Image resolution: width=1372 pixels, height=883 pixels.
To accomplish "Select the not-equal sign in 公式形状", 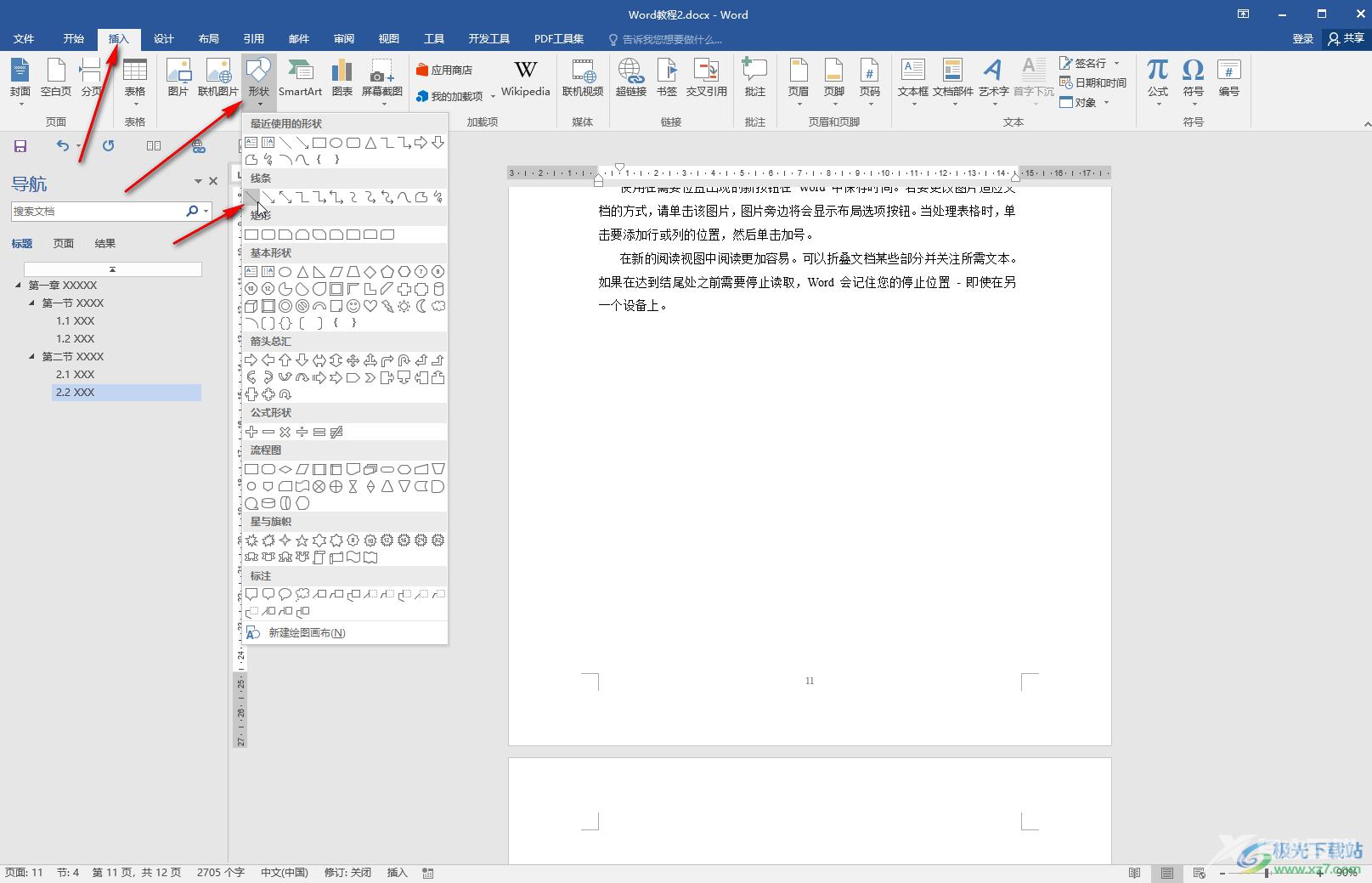I will (x=336, y=432).
